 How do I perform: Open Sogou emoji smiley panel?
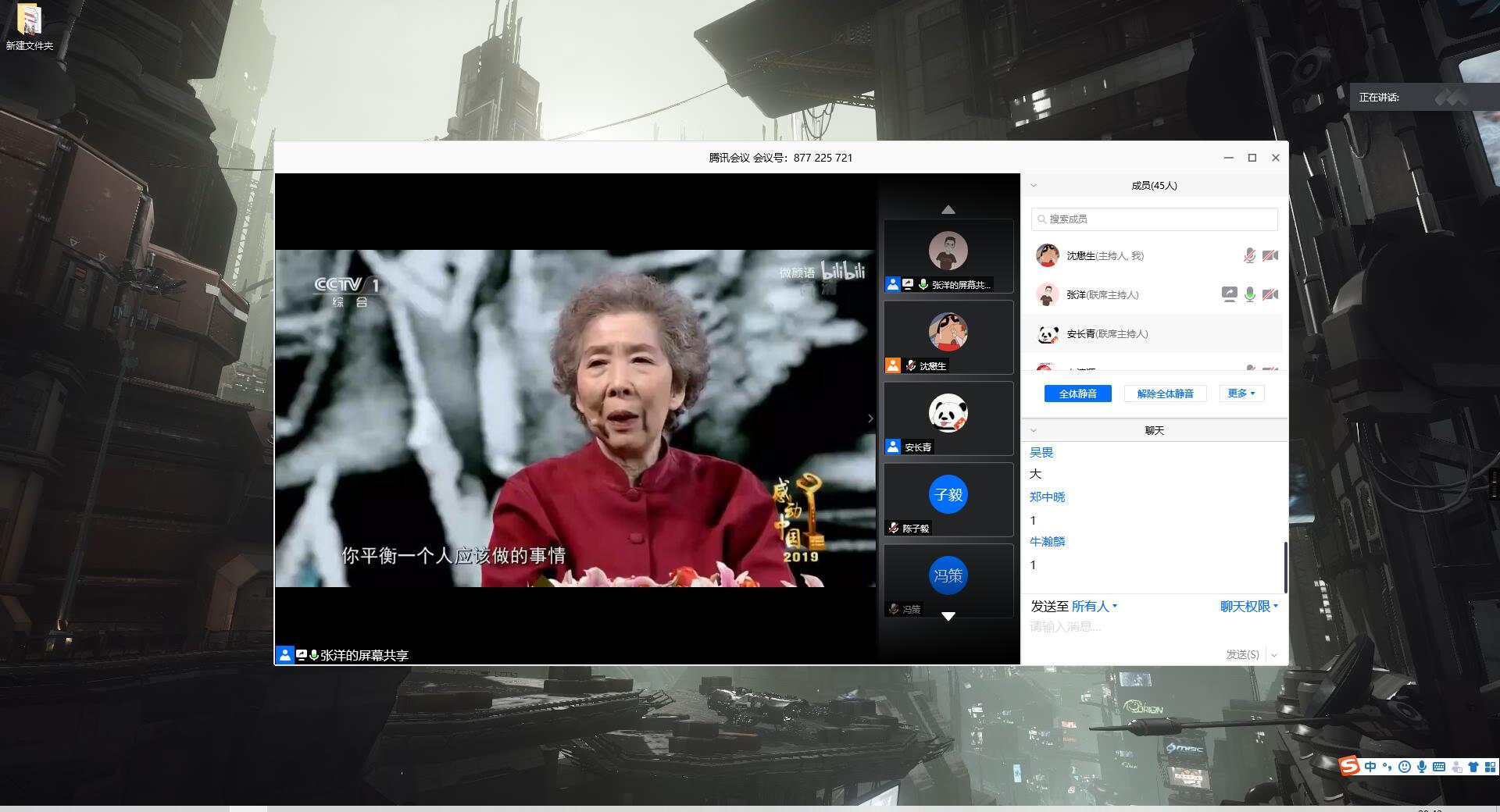(1405, 767)
